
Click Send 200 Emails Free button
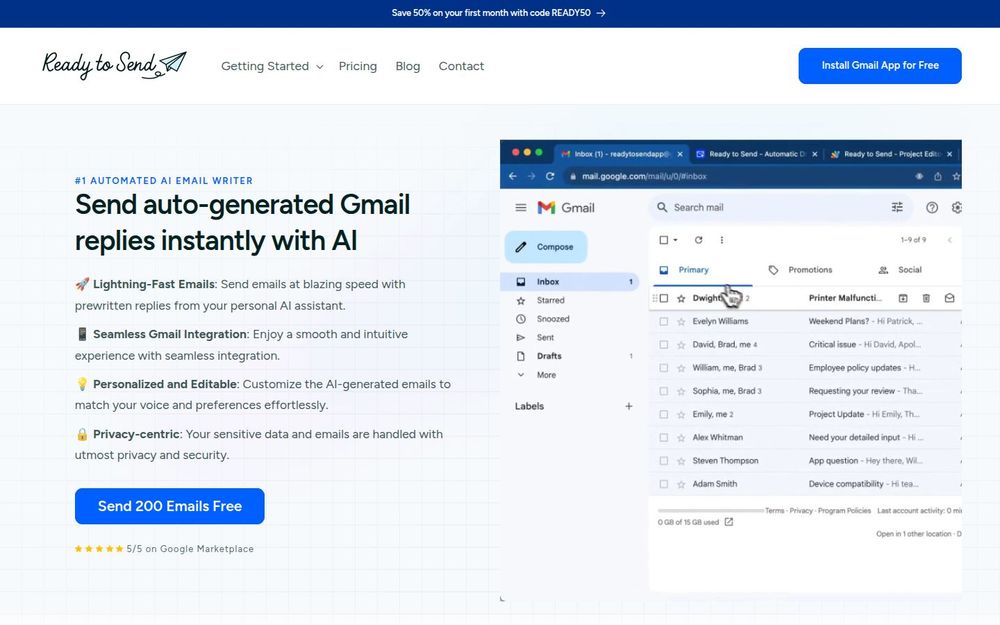[x=170, y=506]
